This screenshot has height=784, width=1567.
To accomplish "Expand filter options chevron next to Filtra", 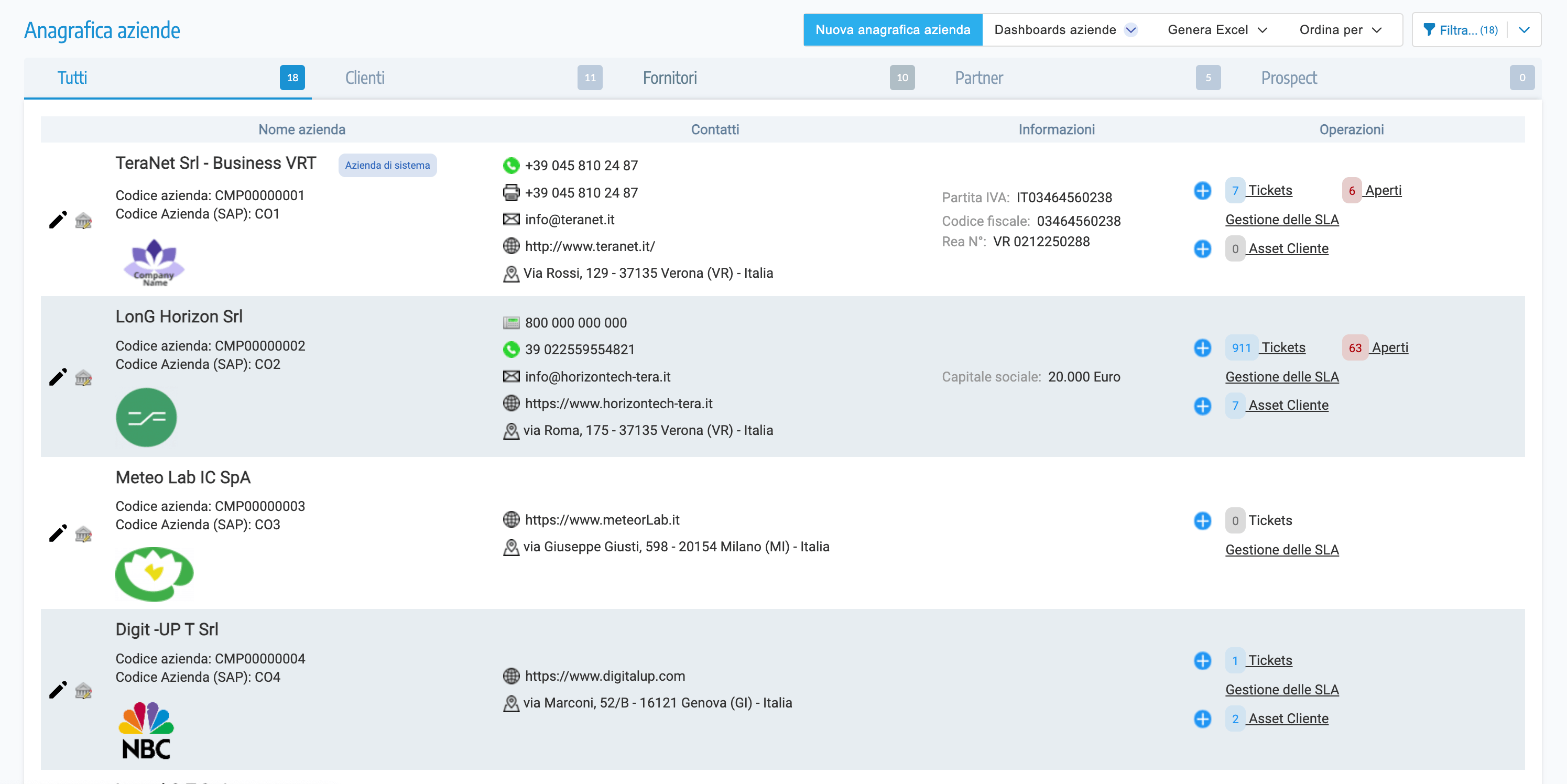I will coord(1524,30).
